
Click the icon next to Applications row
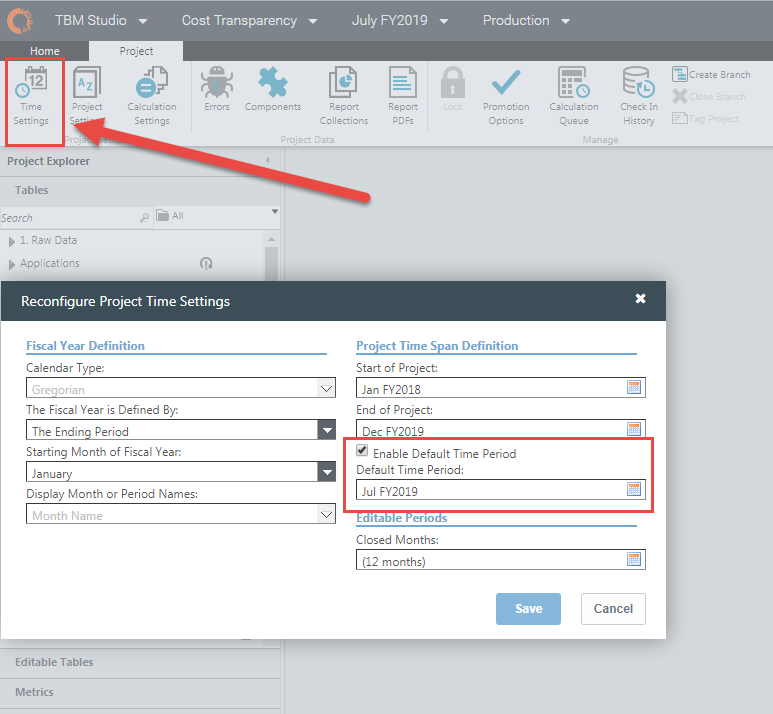[206, 263]
